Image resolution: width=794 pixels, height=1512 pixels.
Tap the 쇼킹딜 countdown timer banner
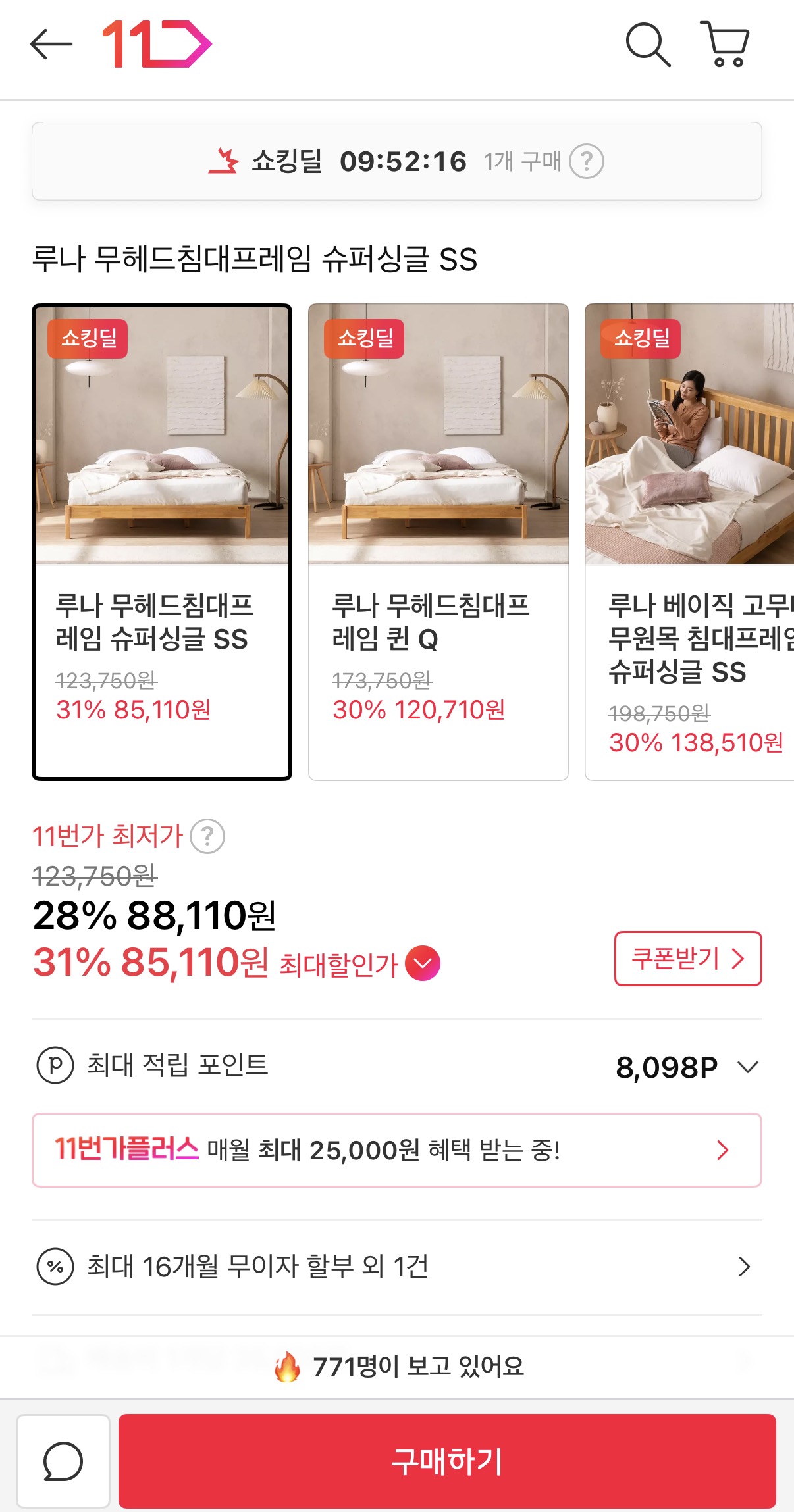(396, 161)
